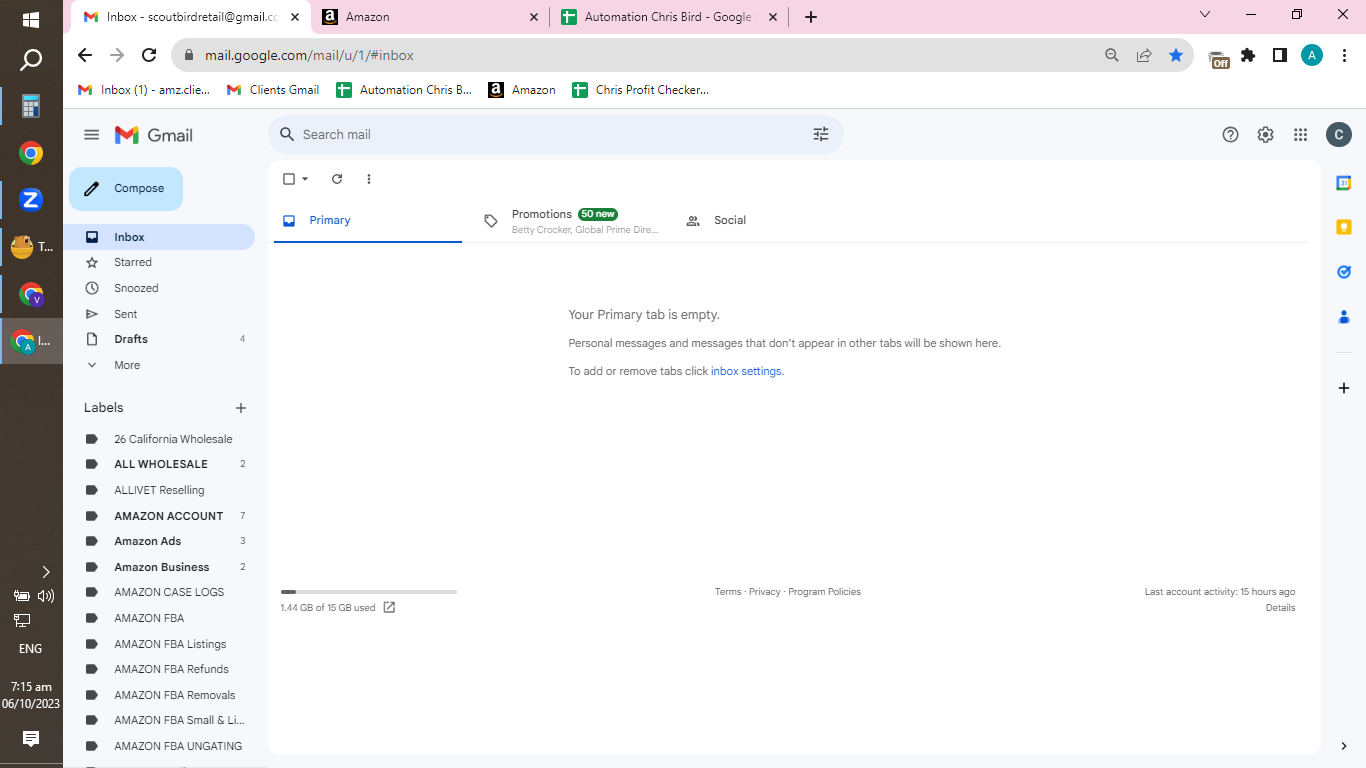Viewport: 1366px width, 768px height.
Task: Open Google Tasks side panel
Action: 1344,272
